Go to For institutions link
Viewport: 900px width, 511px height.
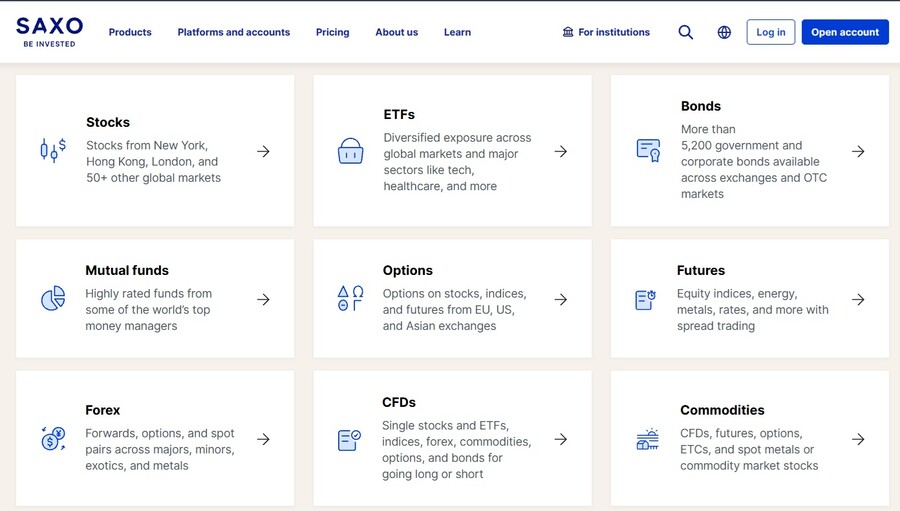[606, 32]
